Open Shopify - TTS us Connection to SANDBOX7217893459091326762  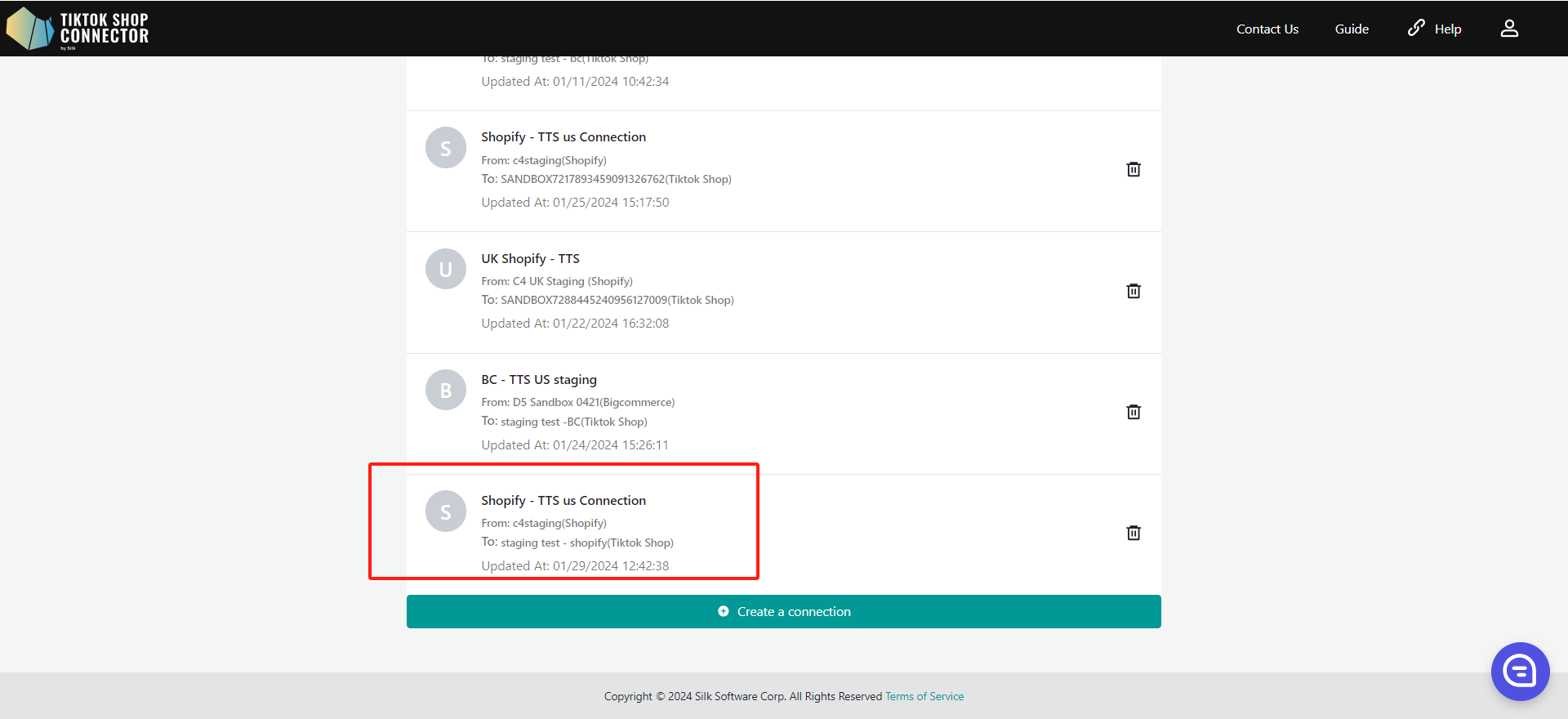pyautogui.click(x=563, y=137)
